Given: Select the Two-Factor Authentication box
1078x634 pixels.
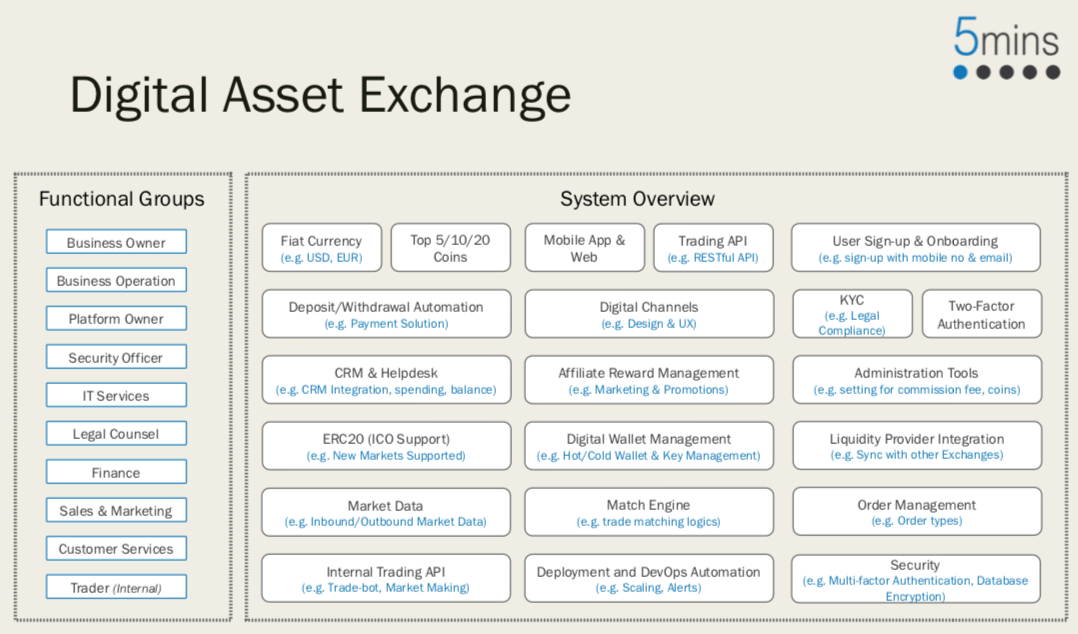Looking at the screenshot, I should [982, 314].
